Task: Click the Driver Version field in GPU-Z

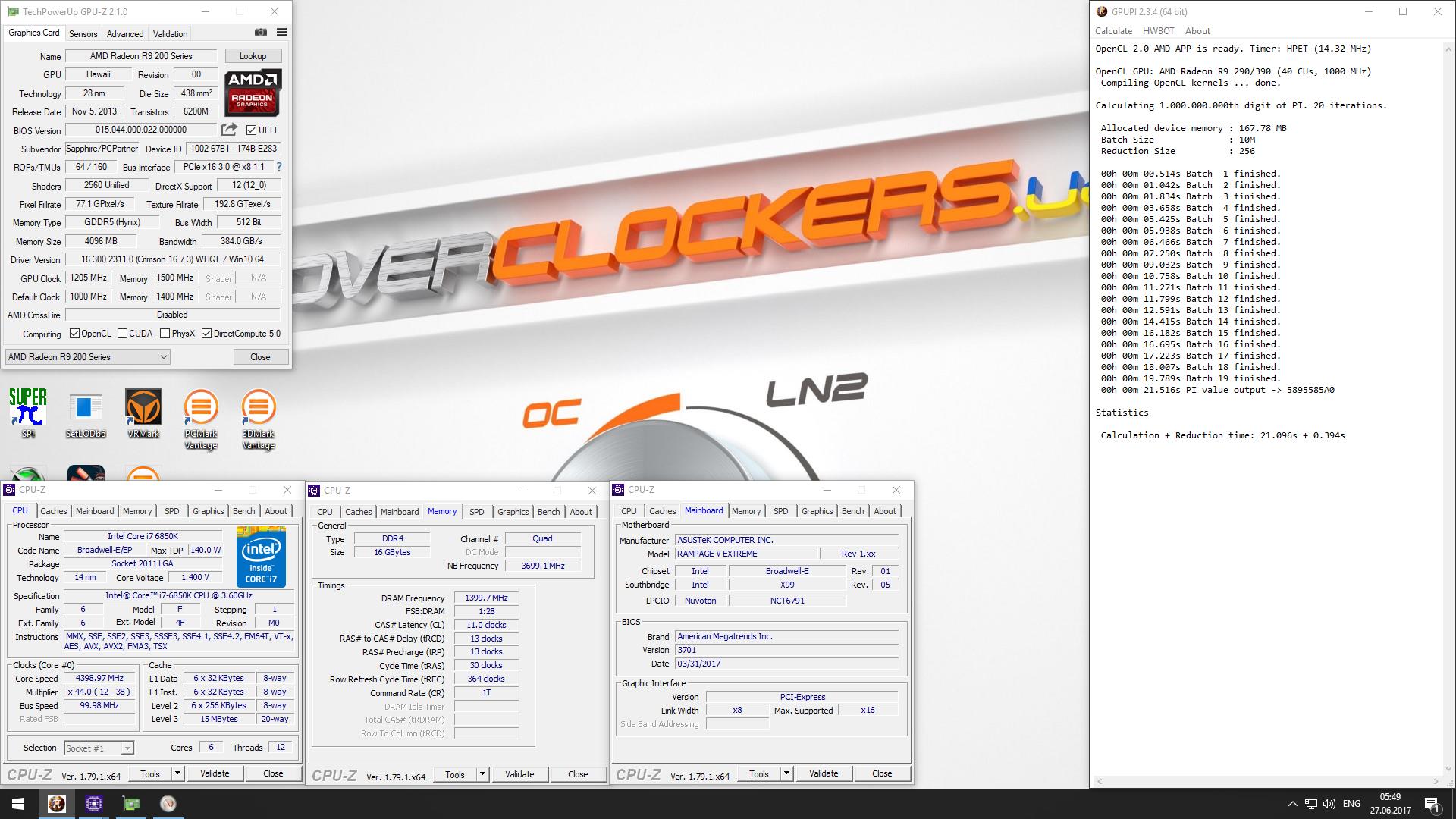Action: (173, 259)
